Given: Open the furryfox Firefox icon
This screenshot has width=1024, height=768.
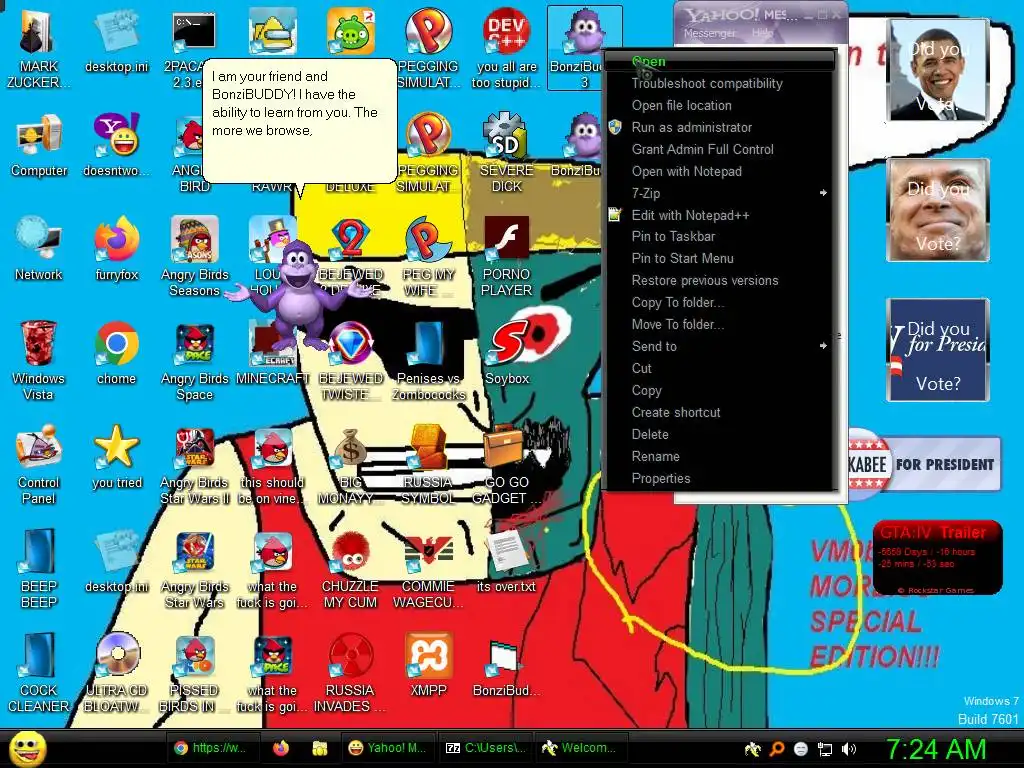Looking at the screenshot, I should coord(116,249).
